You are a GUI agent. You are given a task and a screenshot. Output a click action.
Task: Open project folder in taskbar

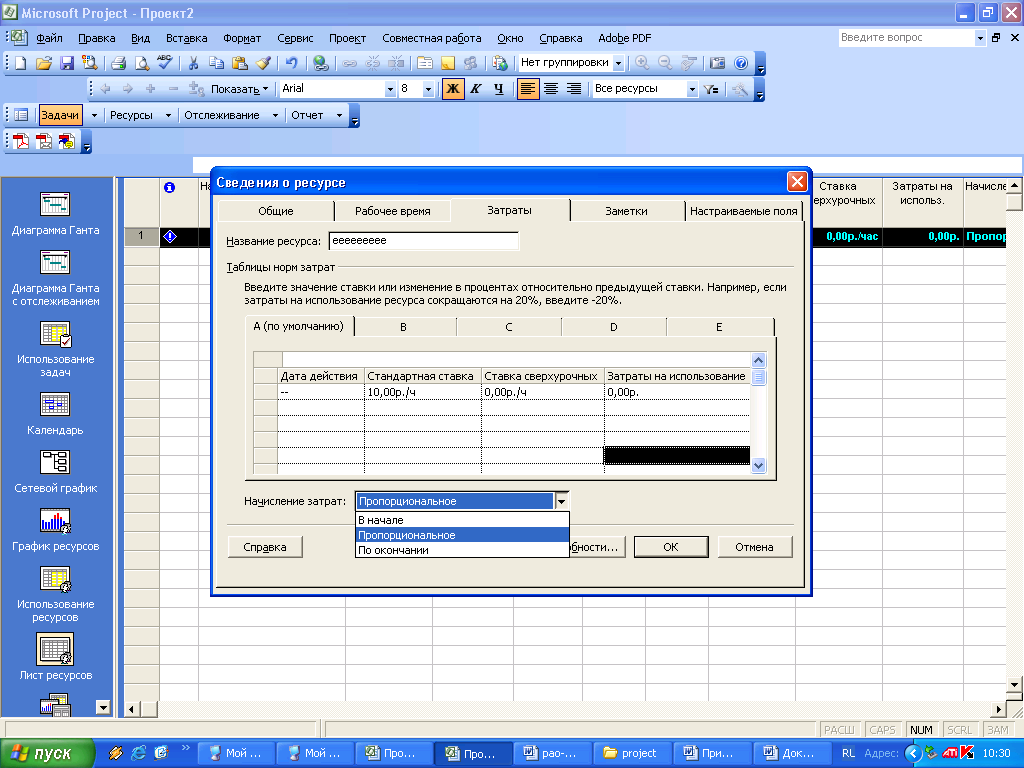click(631, 754)
